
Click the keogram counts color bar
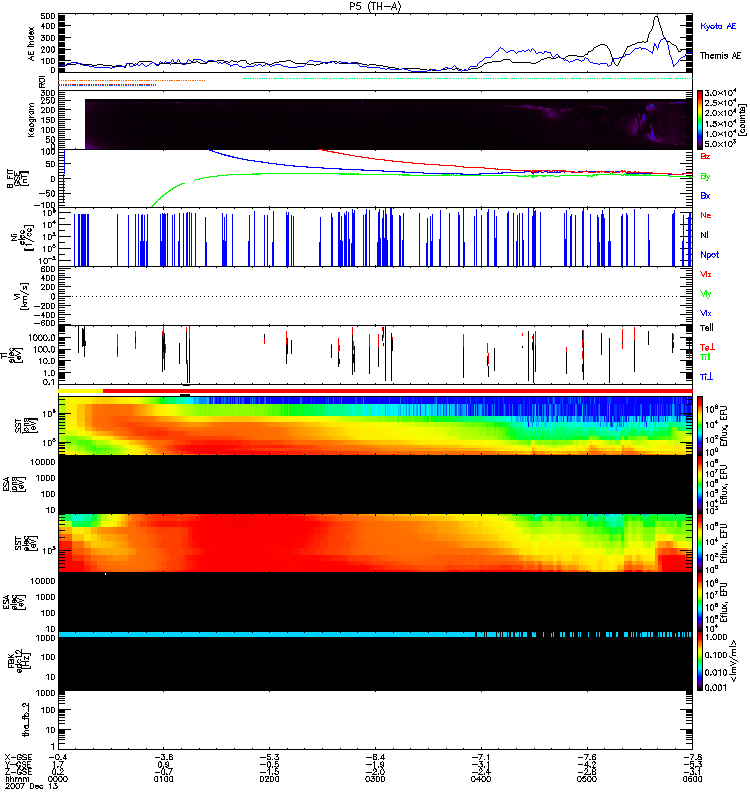[x=700, y=120]
